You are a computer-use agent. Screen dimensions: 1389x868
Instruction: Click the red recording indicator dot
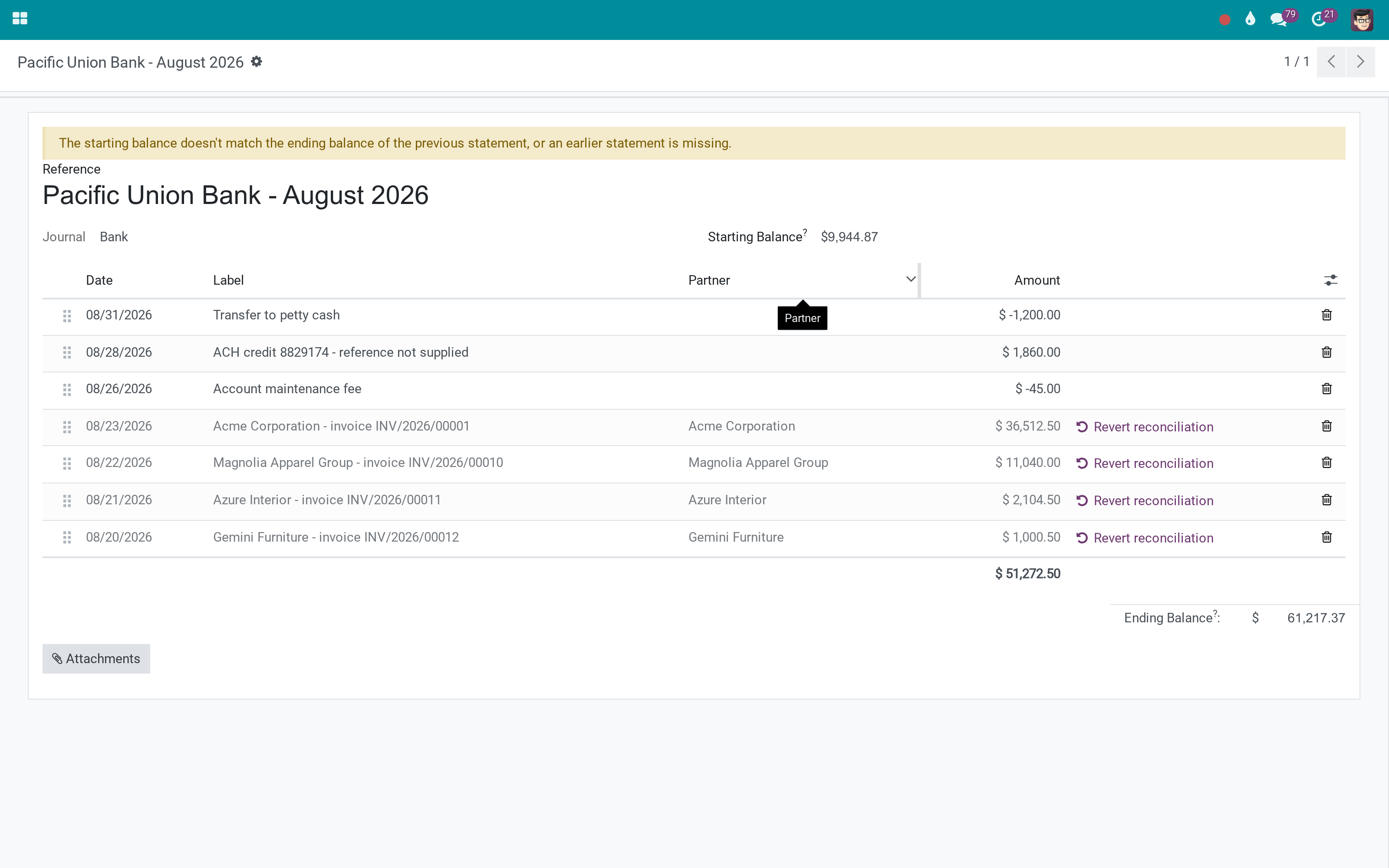tap(1225, 20)
